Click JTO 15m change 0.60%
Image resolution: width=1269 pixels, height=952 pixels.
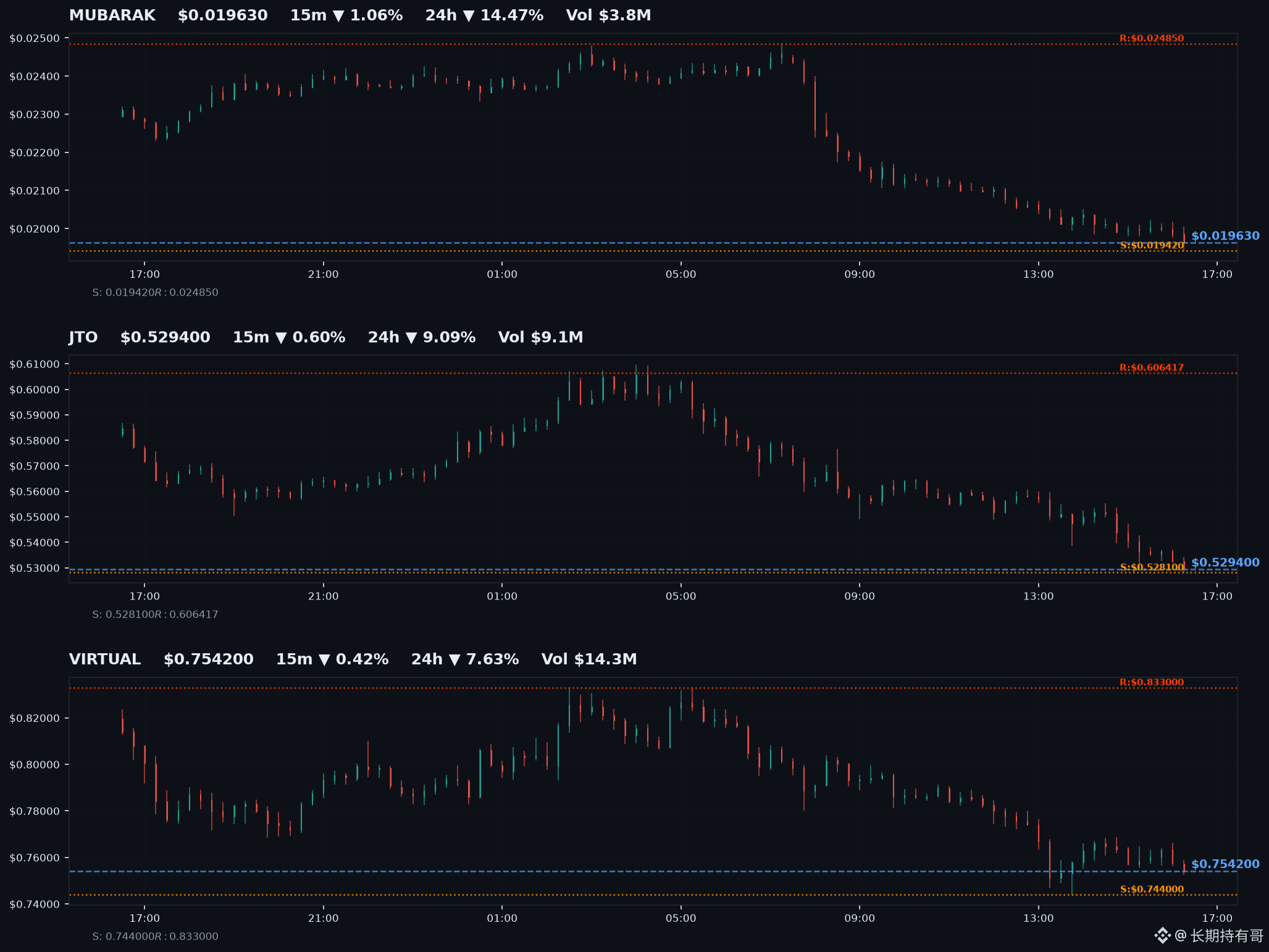pyautogui.click(x=289, y=337)
